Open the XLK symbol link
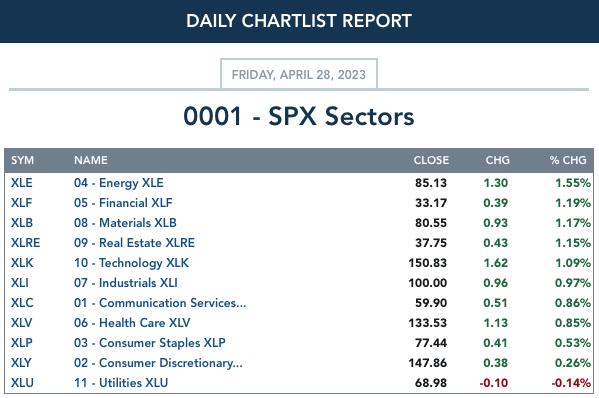This screenshot has height=398, width=599. [22, 263]
